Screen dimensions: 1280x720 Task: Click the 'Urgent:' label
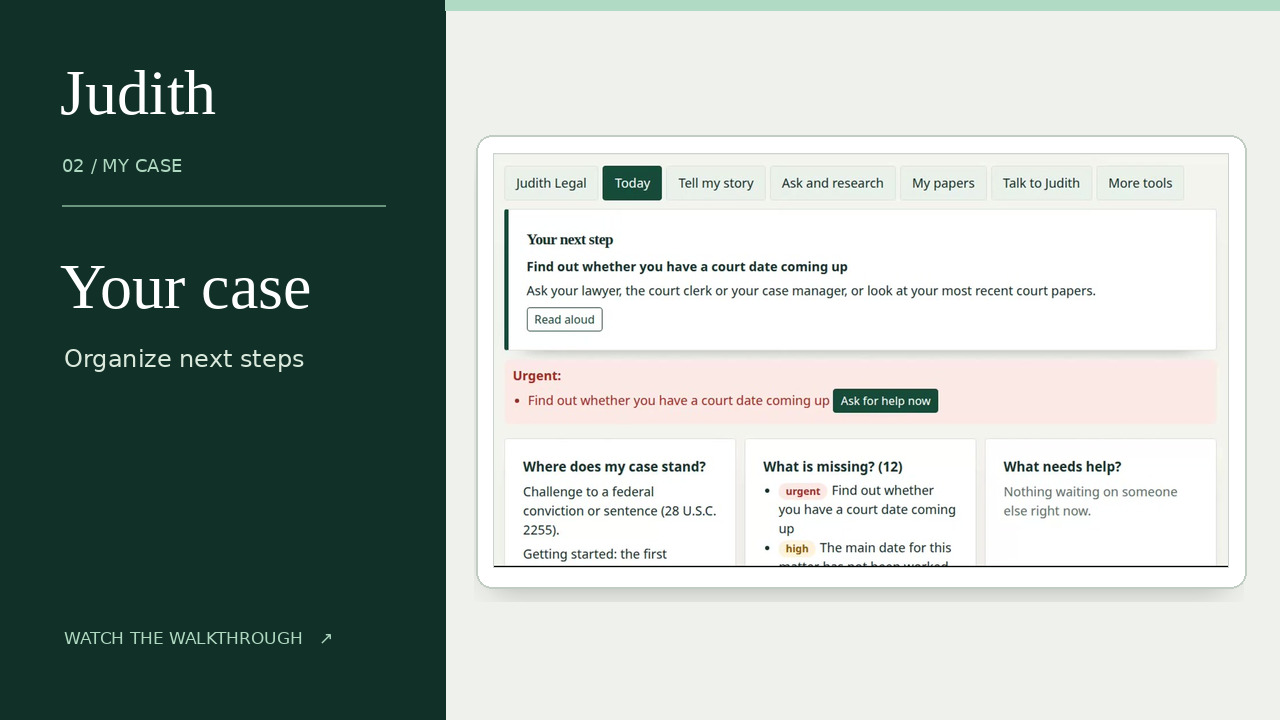537,376
